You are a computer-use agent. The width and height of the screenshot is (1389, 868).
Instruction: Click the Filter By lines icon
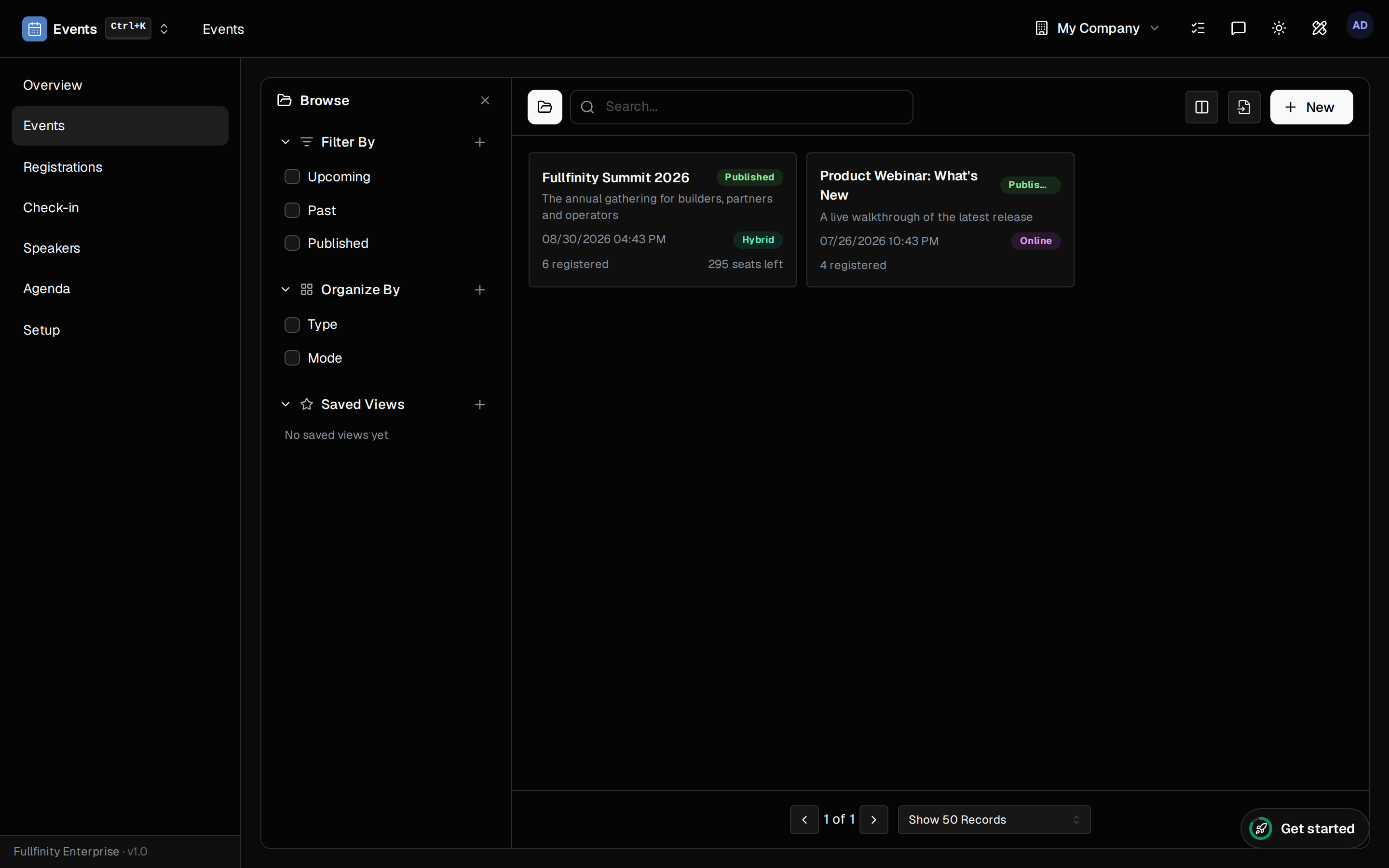coord(307,142)
